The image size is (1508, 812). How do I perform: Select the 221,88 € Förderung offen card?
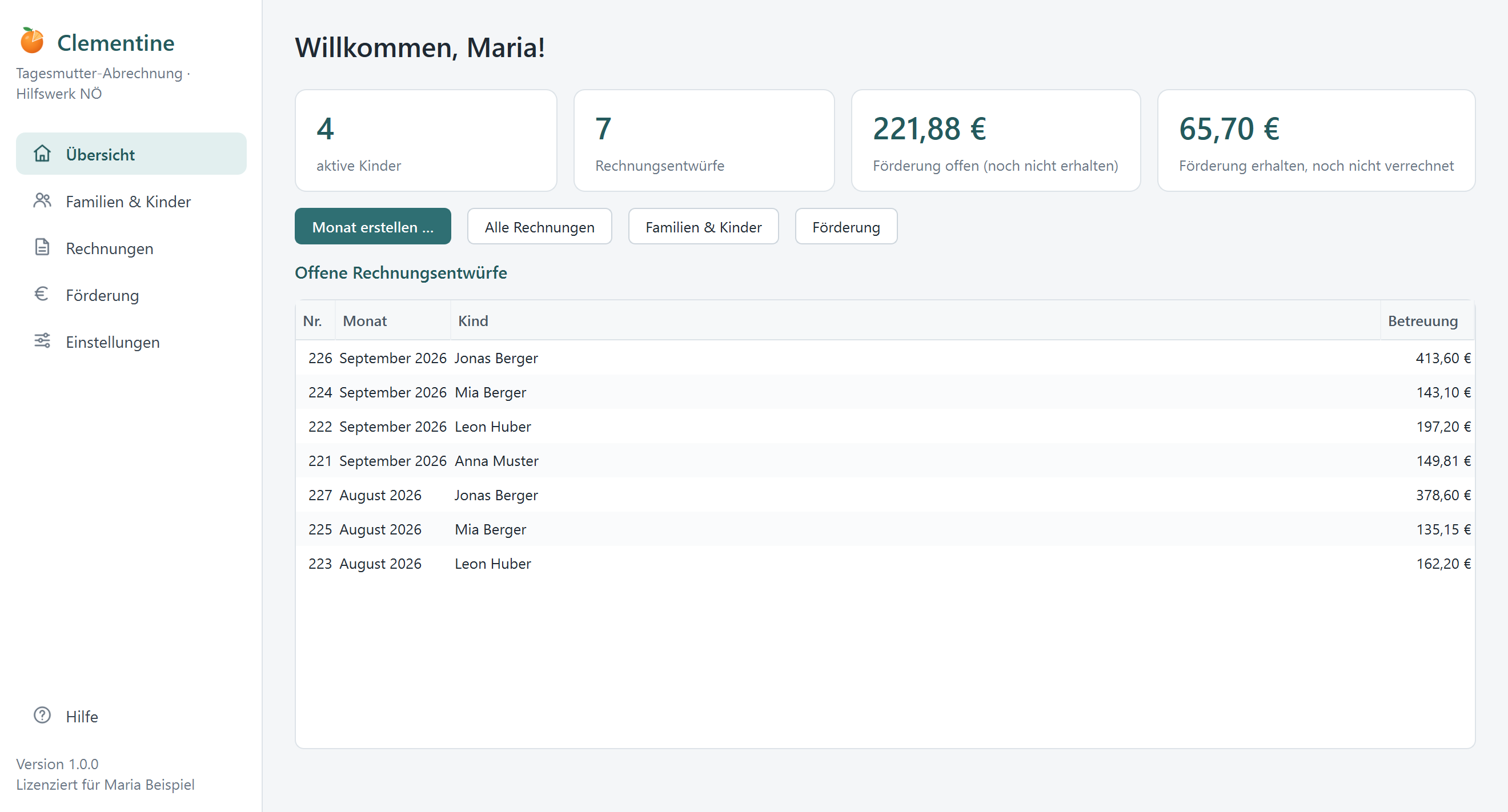(996, 140)
